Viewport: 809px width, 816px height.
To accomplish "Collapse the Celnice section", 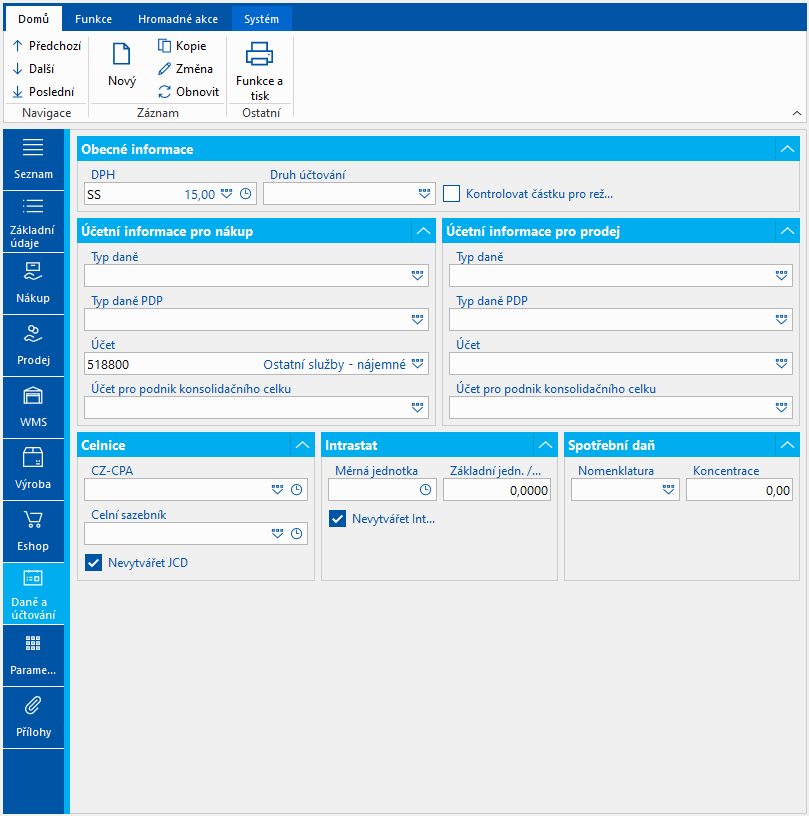I will 302,445.
